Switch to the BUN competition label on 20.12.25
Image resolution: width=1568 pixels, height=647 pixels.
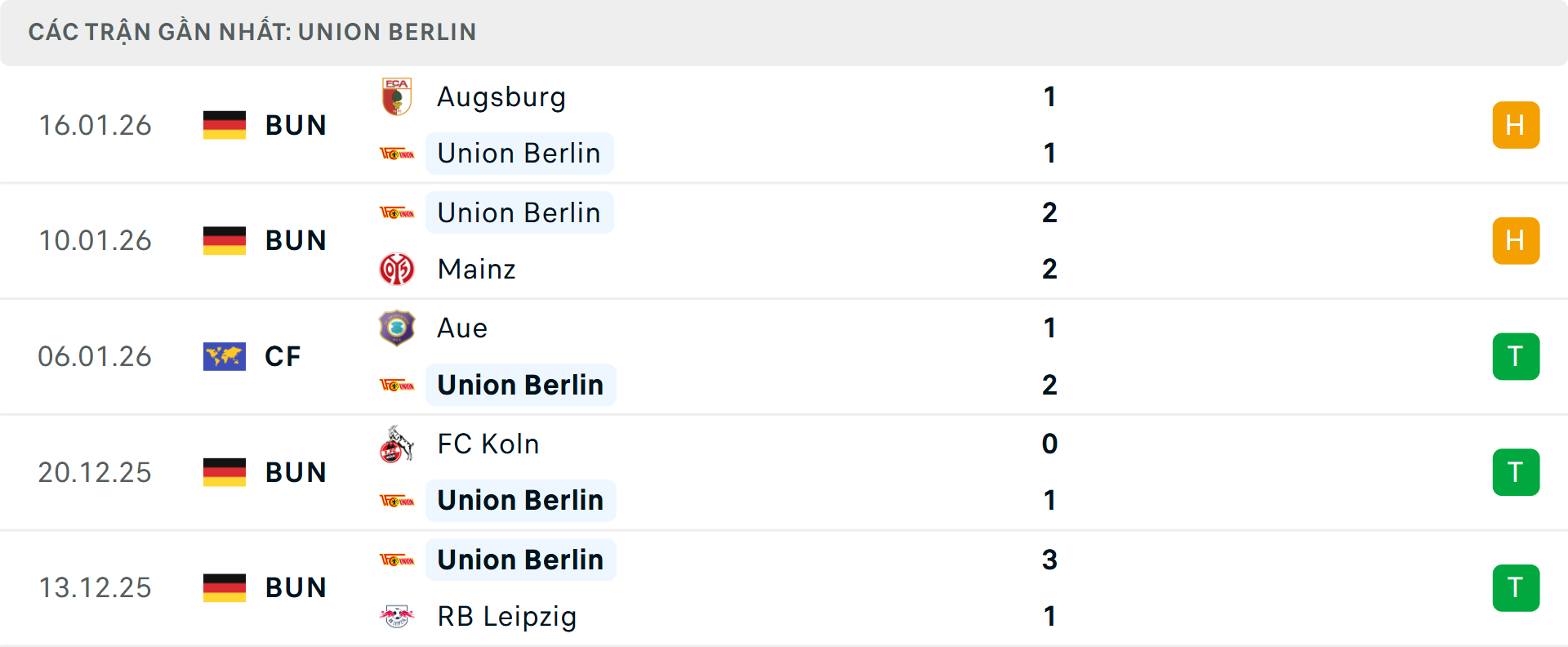point(295,471)
